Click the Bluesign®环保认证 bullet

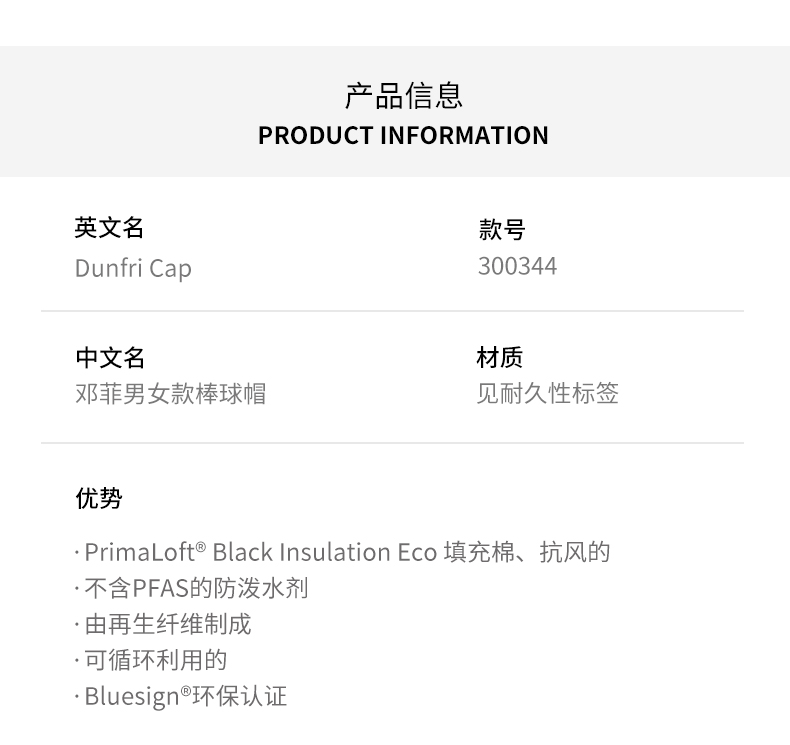pyautogui.click(x=186, y=696)
